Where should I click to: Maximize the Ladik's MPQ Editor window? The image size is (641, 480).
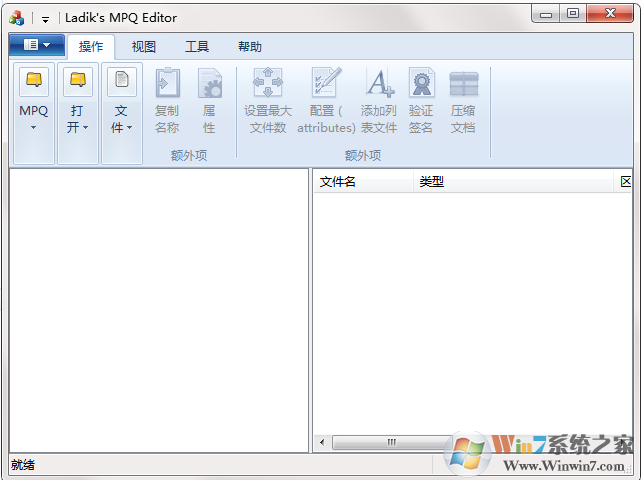(573, 14)
